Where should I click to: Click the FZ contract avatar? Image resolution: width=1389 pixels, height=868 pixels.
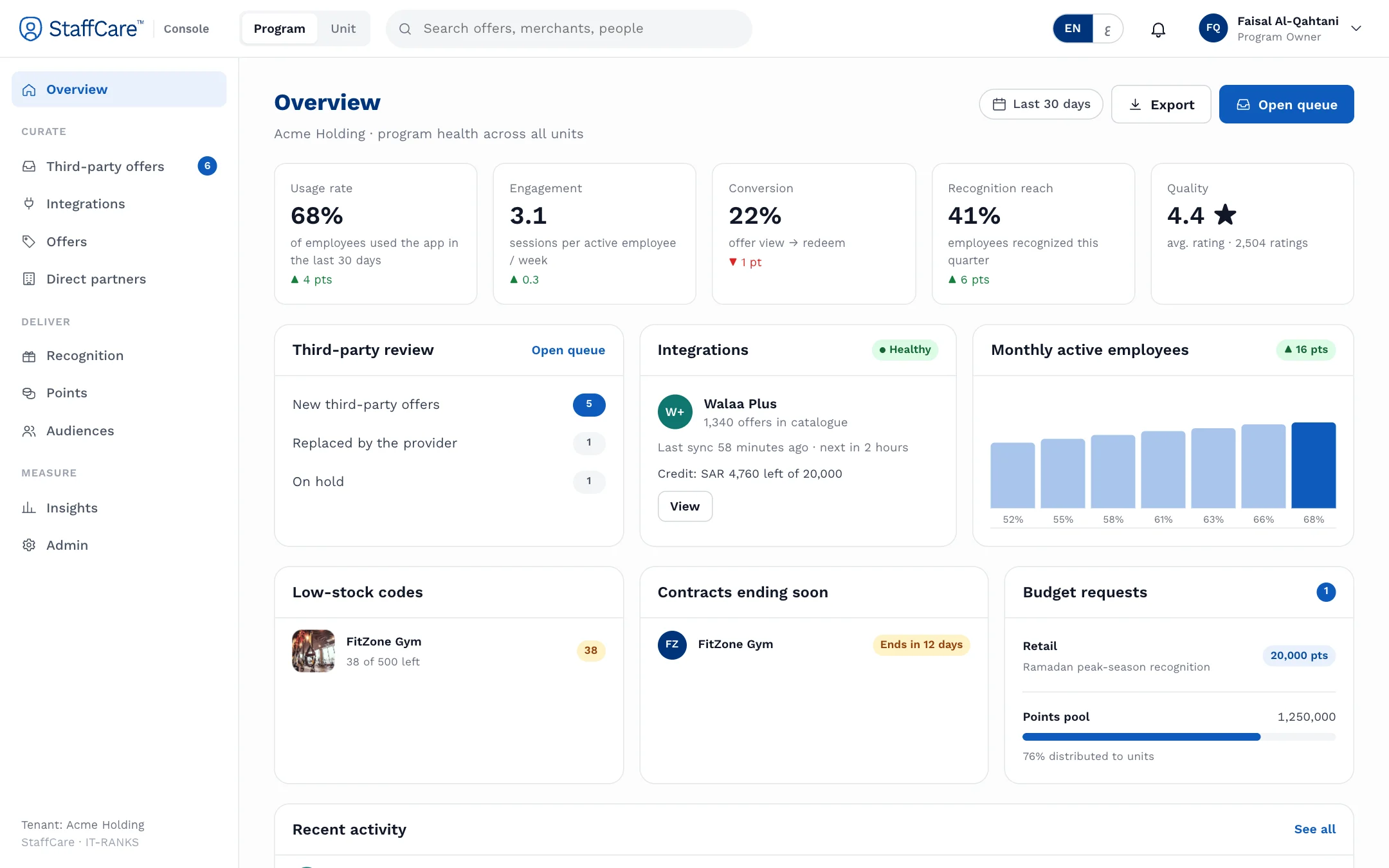pyautogui.click(x=672, y=645)
